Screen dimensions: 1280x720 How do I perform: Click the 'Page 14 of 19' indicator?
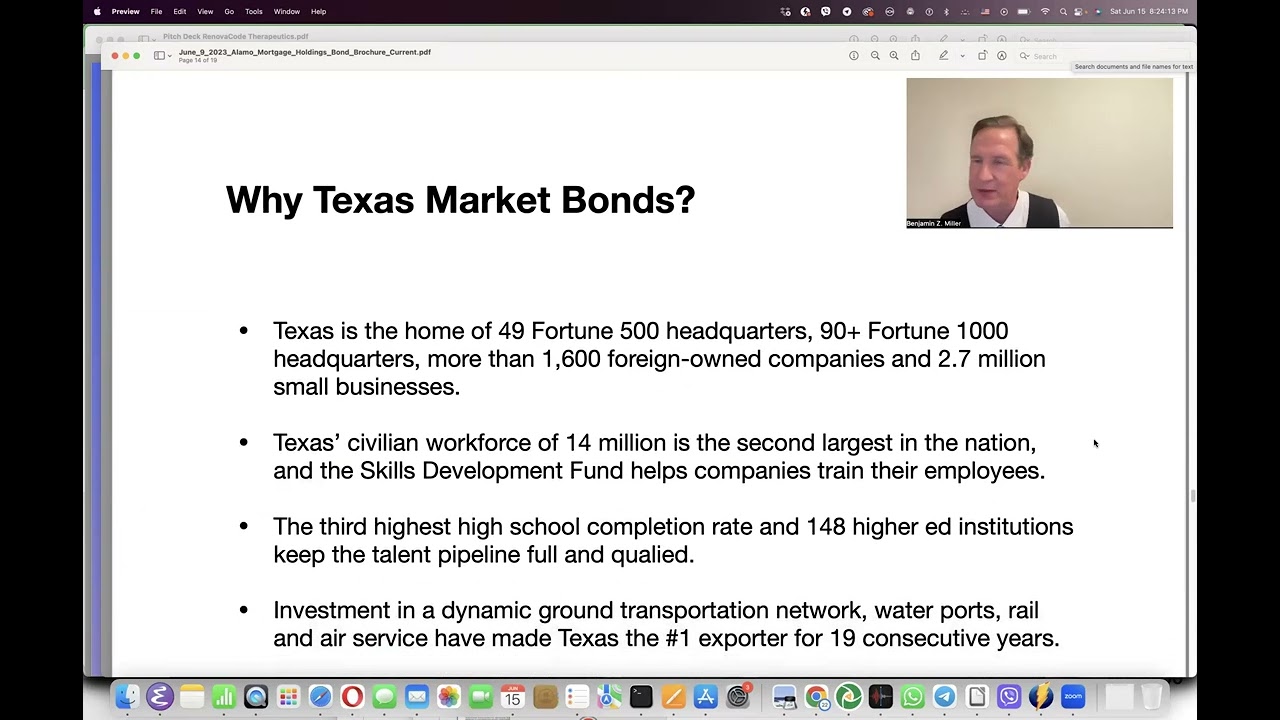tap(198, 61)
